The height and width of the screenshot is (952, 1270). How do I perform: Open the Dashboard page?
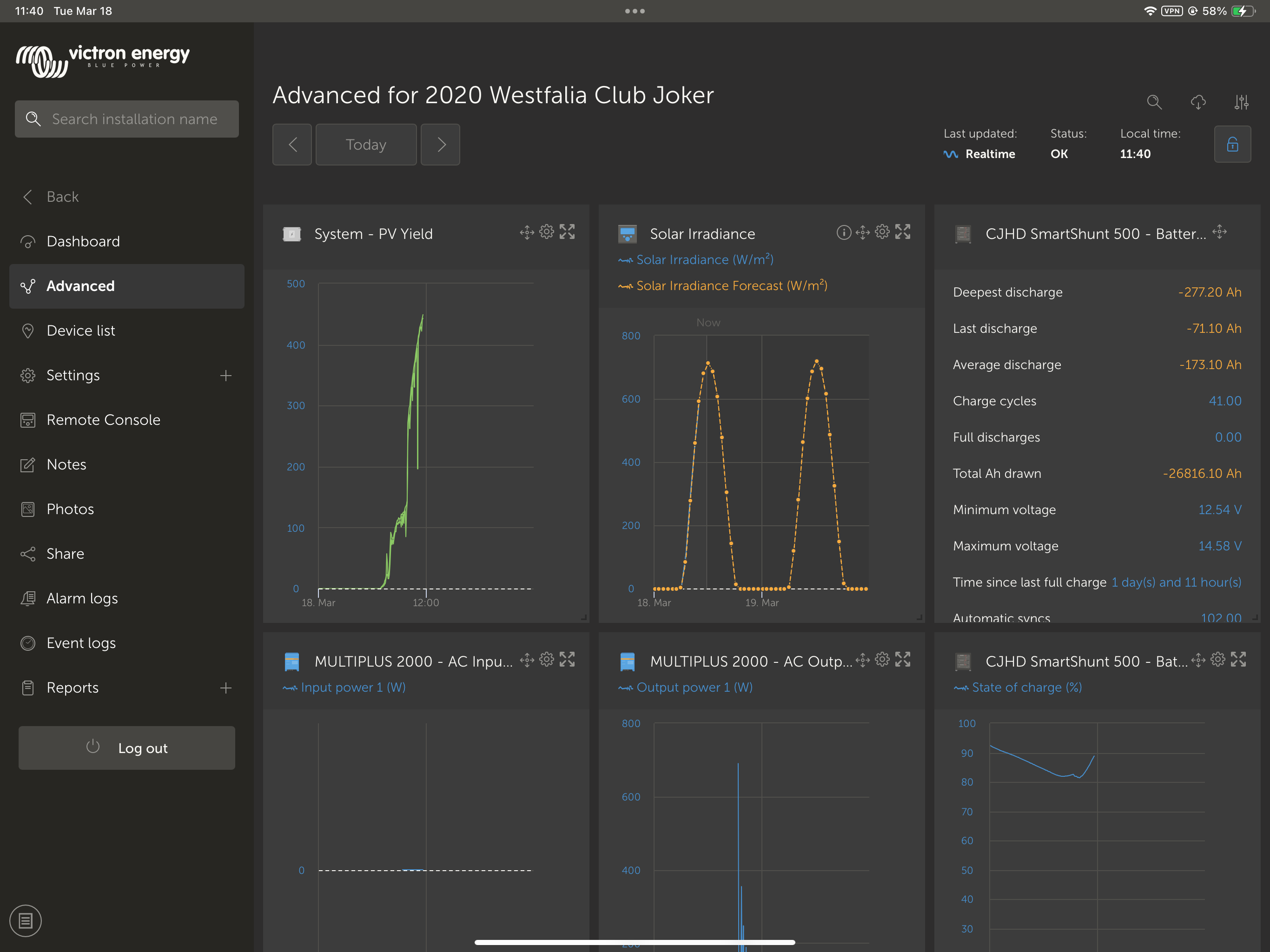pos(127,242)
